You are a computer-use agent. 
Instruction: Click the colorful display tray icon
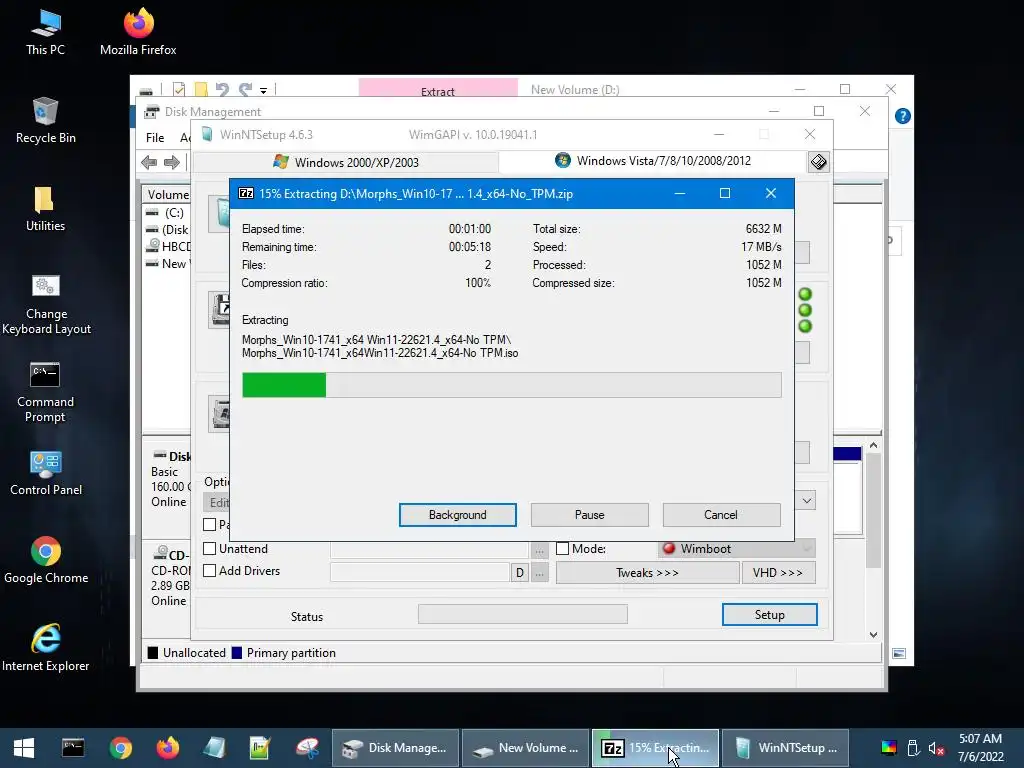[889, 748]
